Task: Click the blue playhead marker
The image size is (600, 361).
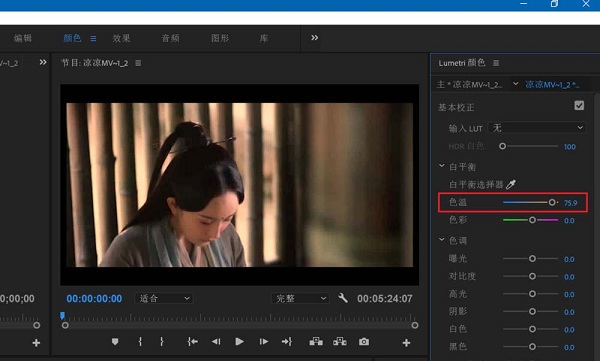Action: click(x=62, y=316)
